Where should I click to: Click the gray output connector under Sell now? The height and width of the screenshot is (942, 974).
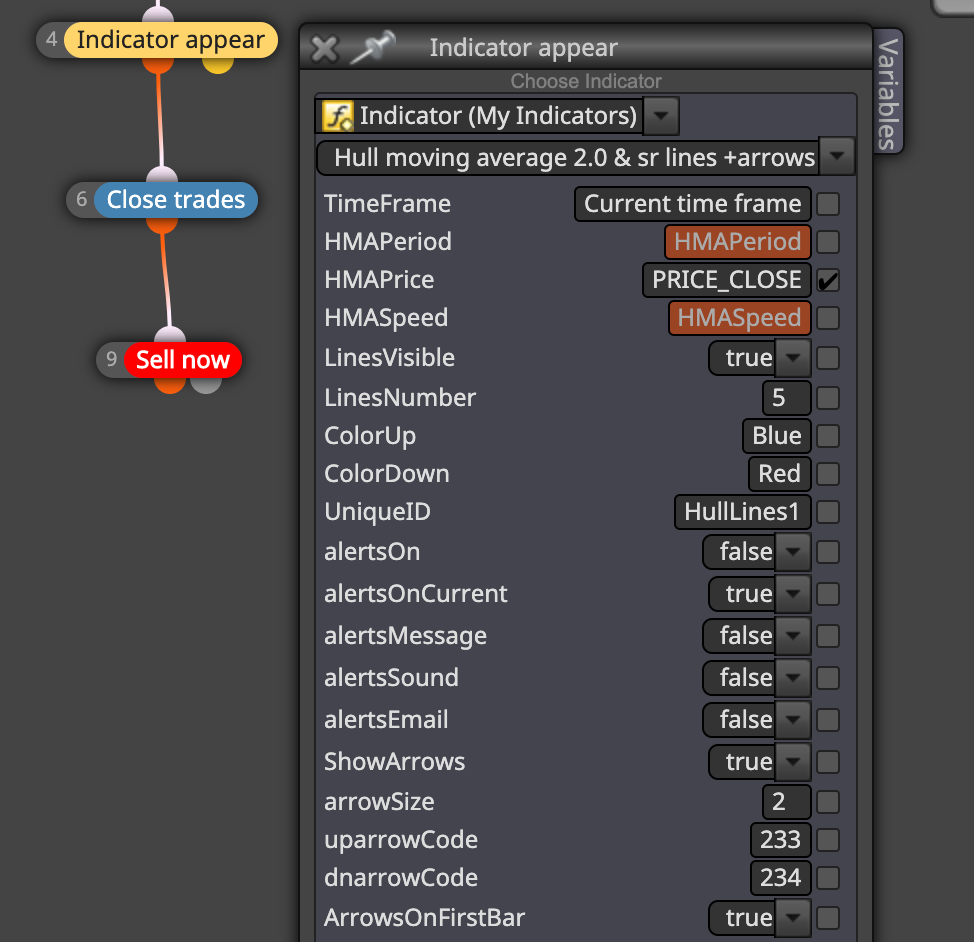click(x=206, y=385)
